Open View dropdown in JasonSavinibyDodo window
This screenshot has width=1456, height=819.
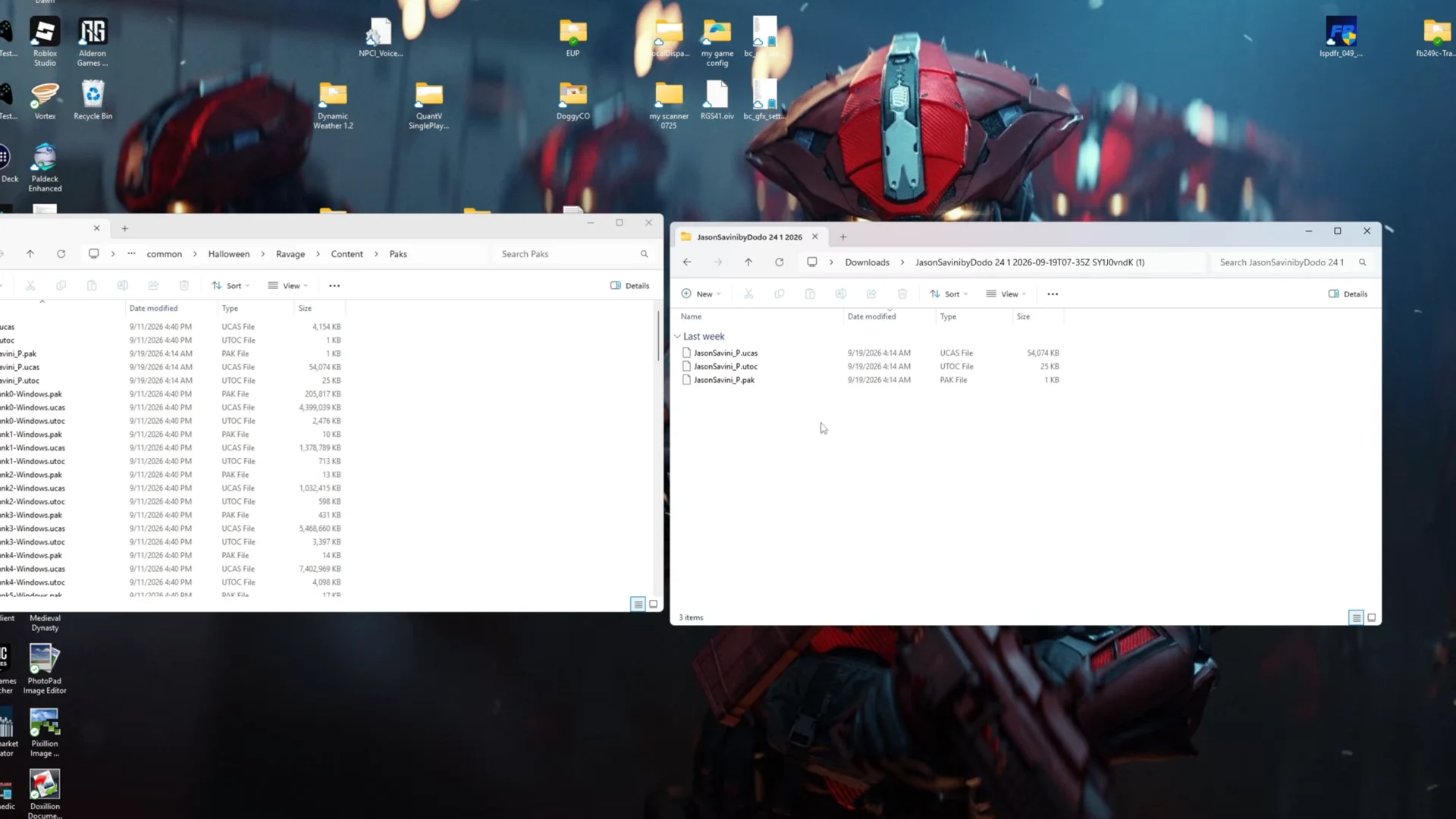(1006, 294)
